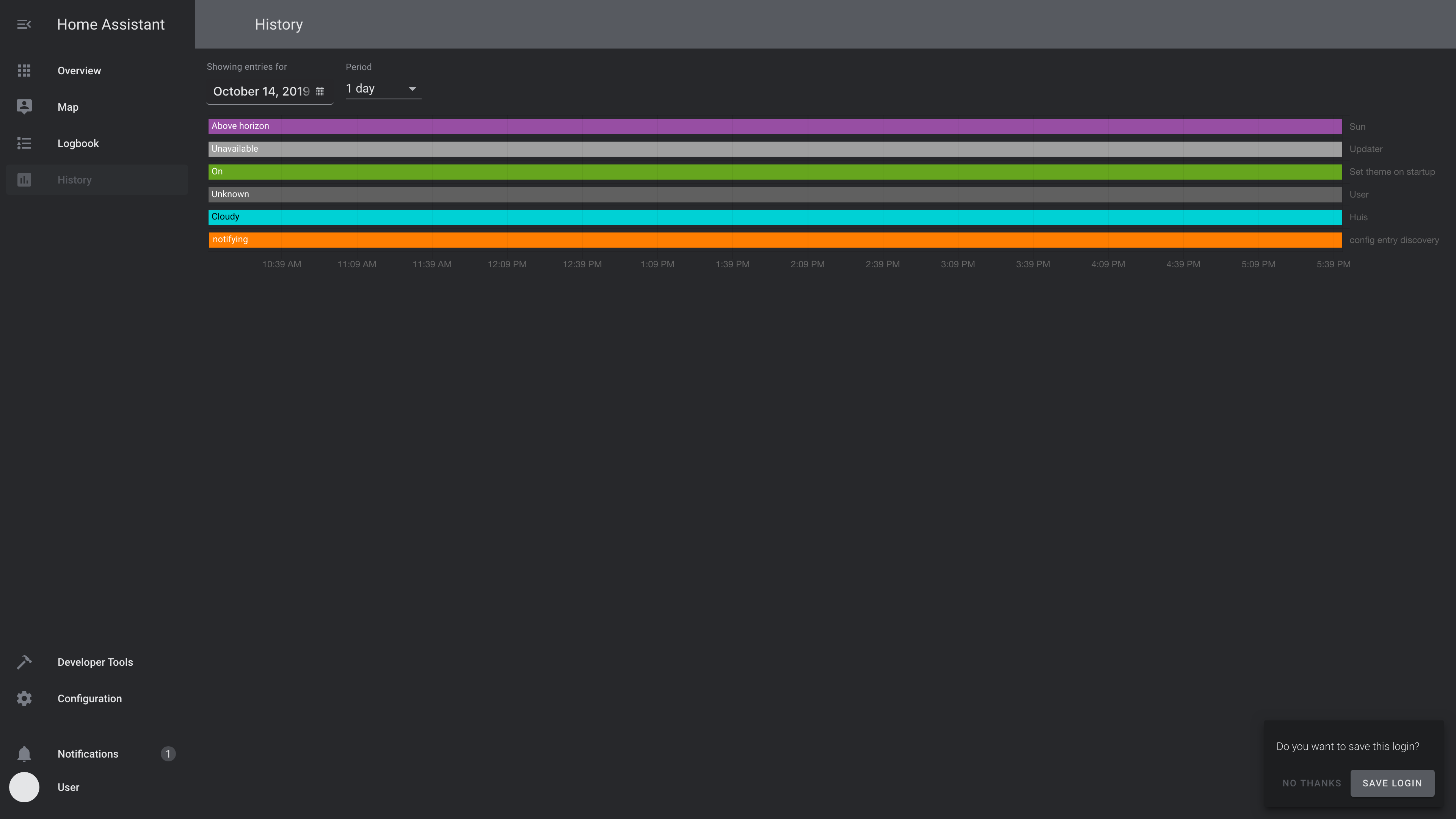Click the calendar icon beside the date
Viewport: 1456px width, 819px height.
(320, 91)
